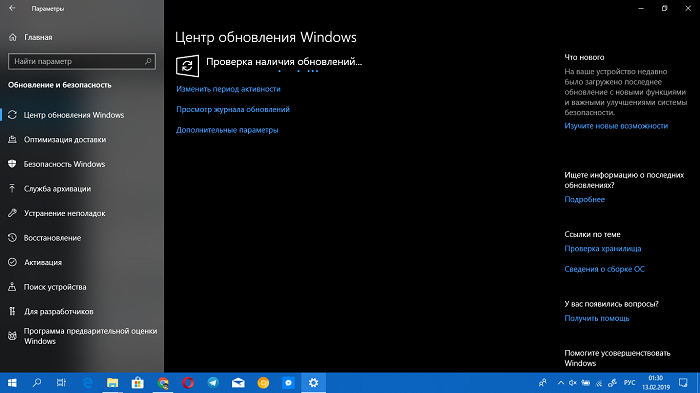Viewport: 700px width, 393px height.
Task: Click the person locator icon next to Поиск устройства
Action: pos(12,287)
